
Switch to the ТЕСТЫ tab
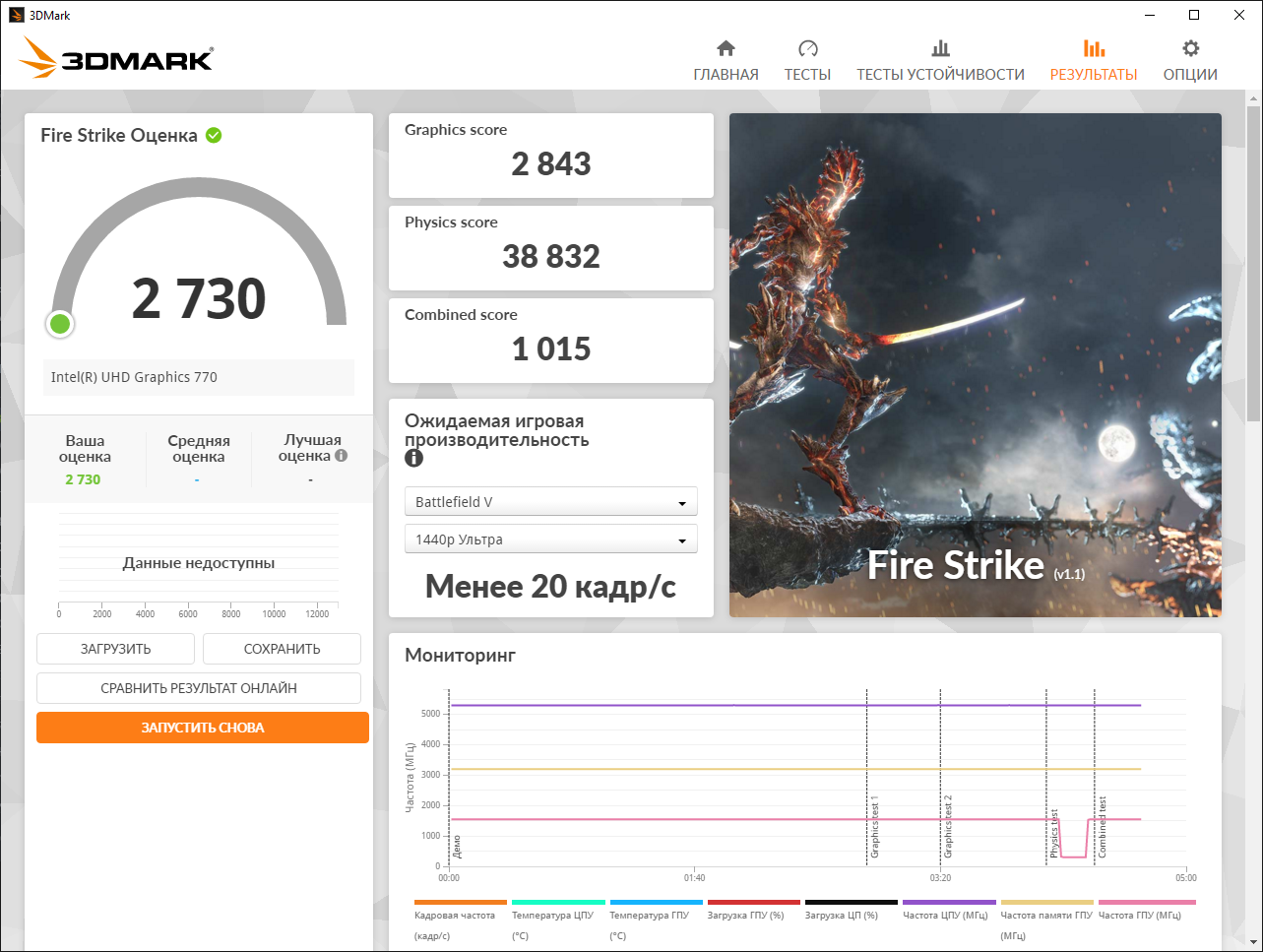tap(808, 75)
